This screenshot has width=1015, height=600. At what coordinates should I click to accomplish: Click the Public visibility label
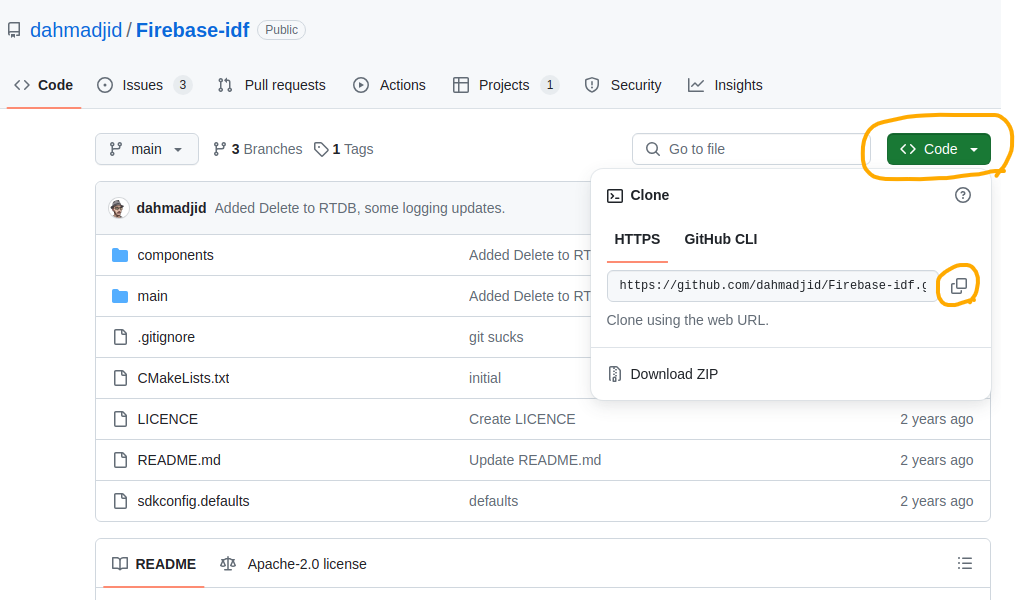click(x=282, y=30)
